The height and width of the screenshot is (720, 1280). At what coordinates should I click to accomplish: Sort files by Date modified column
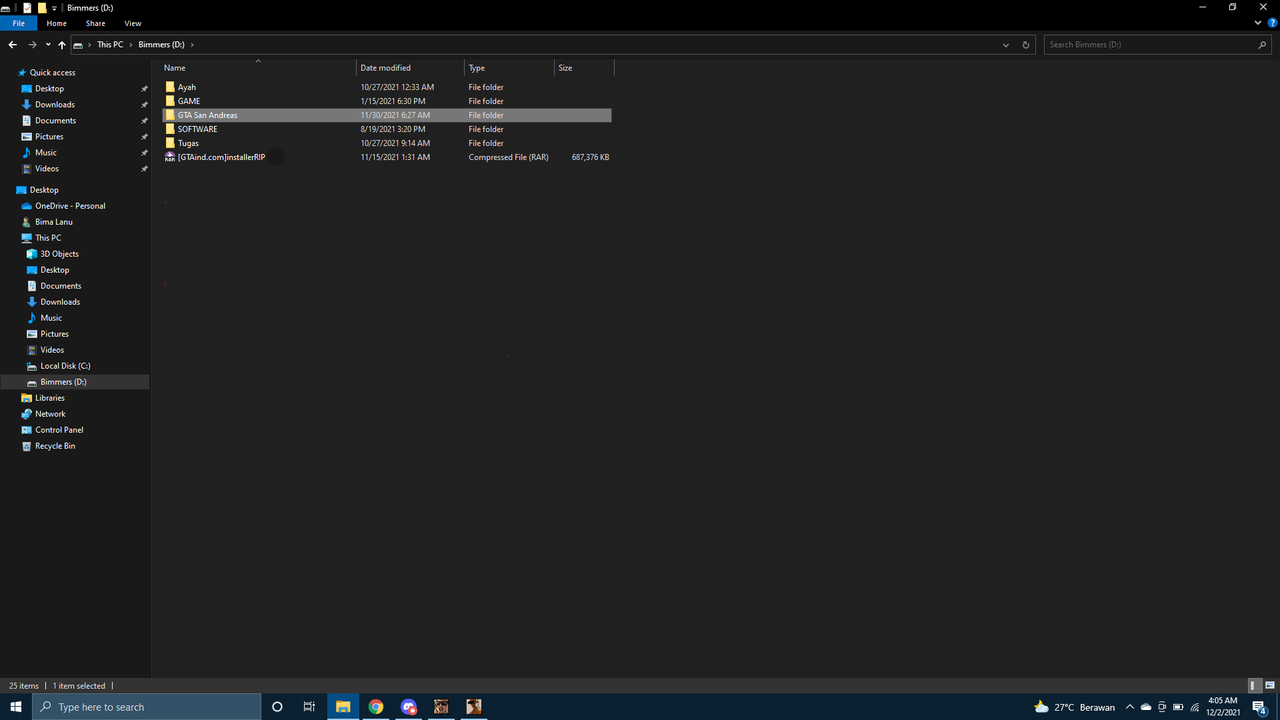pos(410,68)
